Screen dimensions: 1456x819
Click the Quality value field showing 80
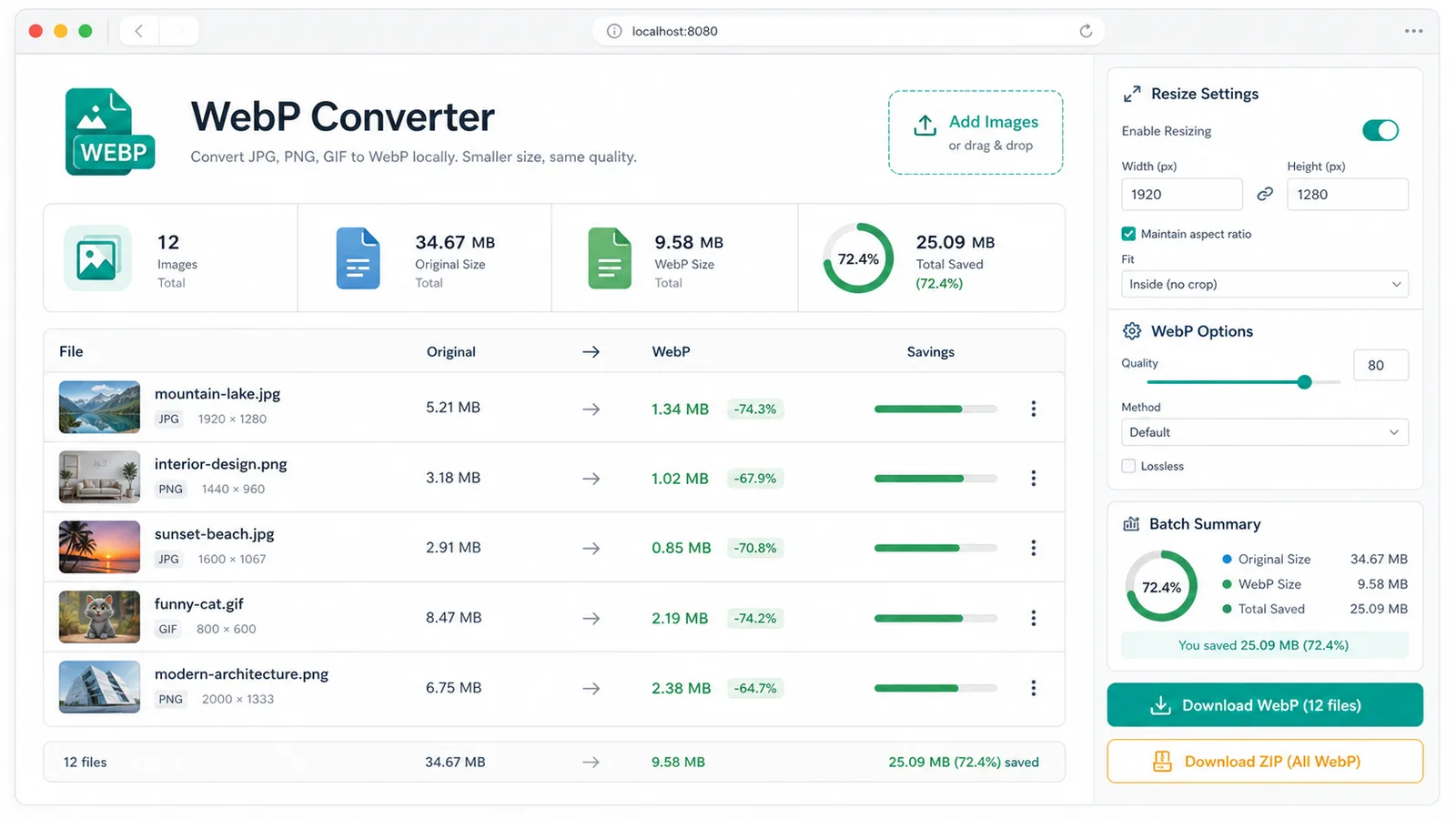1380,365
